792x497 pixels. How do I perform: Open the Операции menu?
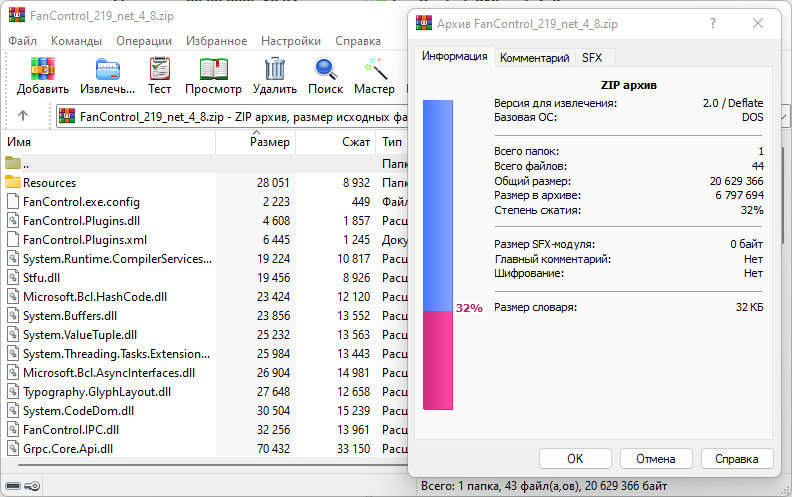pyautogui.click(x=144, y=41)
